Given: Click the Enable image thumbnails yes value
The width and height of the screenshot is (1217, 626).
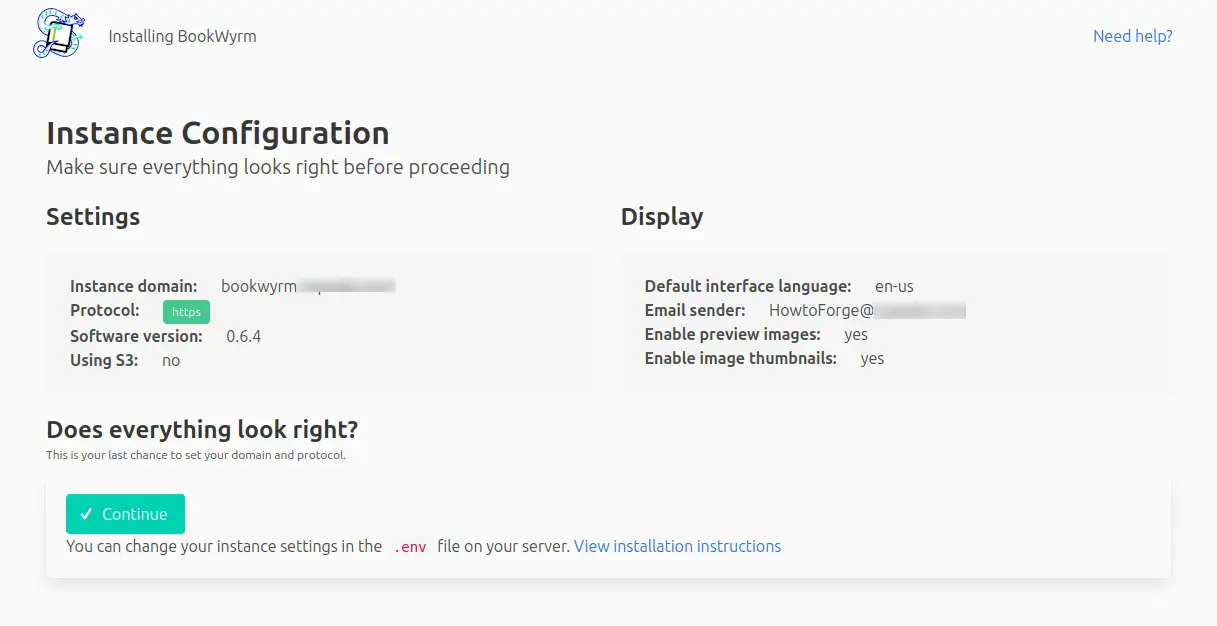Looking at the screenshot, I should (x=872, y=358).
